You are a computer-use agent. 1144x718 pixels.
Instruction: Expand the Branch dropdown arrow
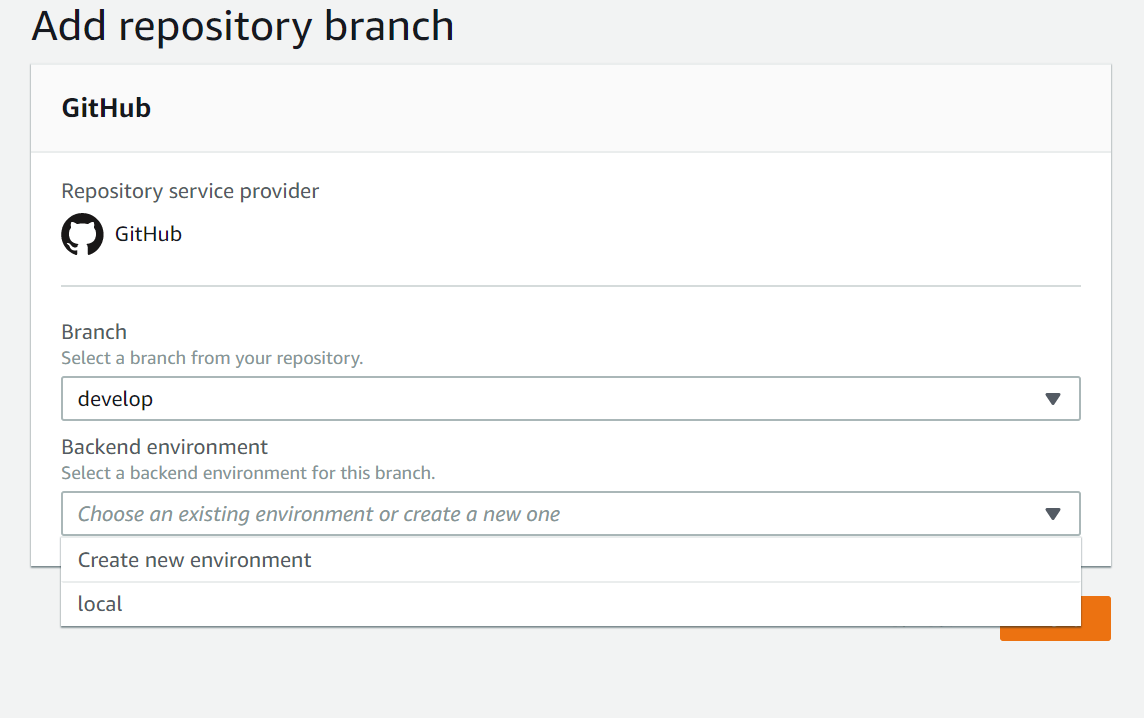1052,399
